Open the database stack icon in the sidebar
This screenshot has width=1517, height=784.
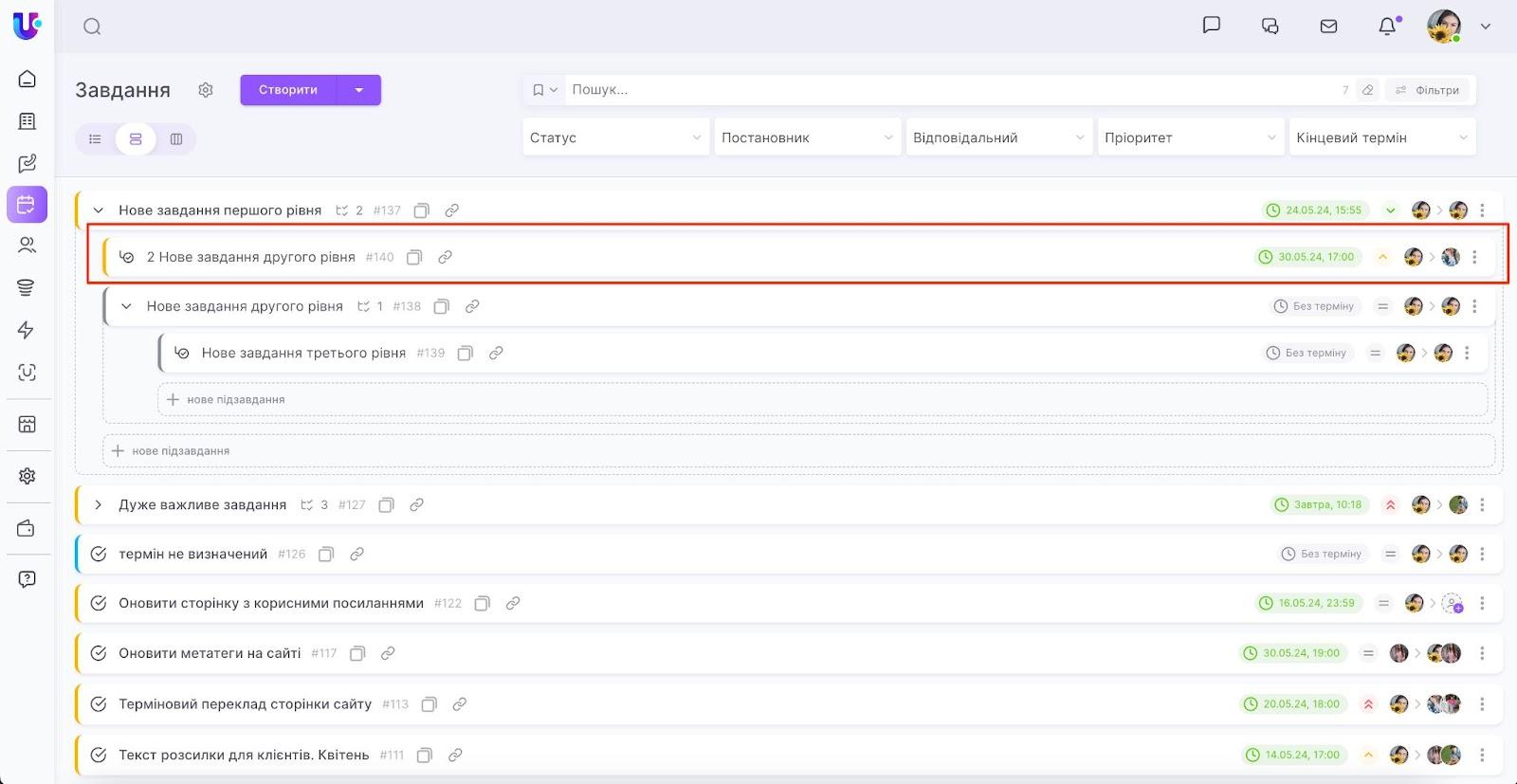tap(27, 288)
